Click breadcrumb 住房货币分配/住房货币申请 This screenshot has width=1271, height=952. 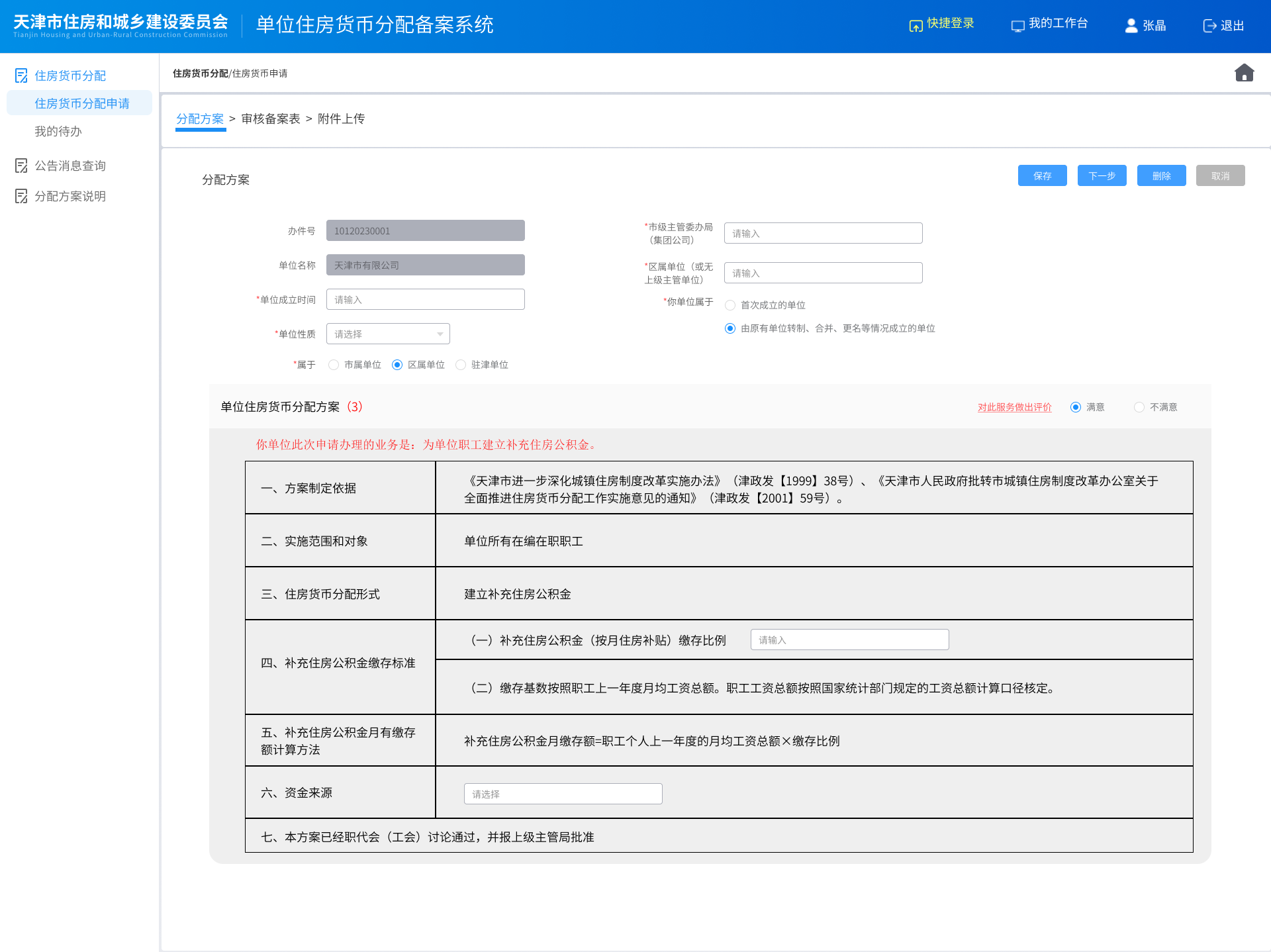pyautogui.click(x=230, y=73)
